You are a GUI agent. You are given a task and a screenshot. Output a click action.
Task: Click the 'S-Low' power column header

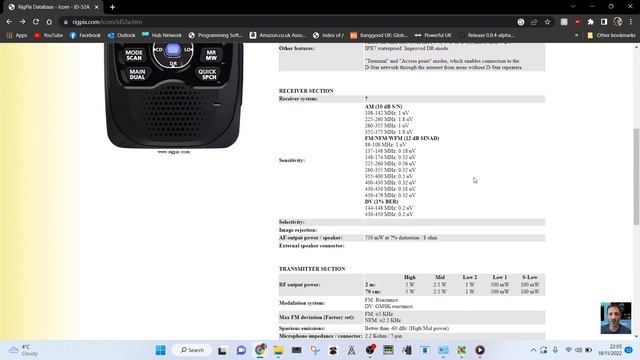coord(530,277)
